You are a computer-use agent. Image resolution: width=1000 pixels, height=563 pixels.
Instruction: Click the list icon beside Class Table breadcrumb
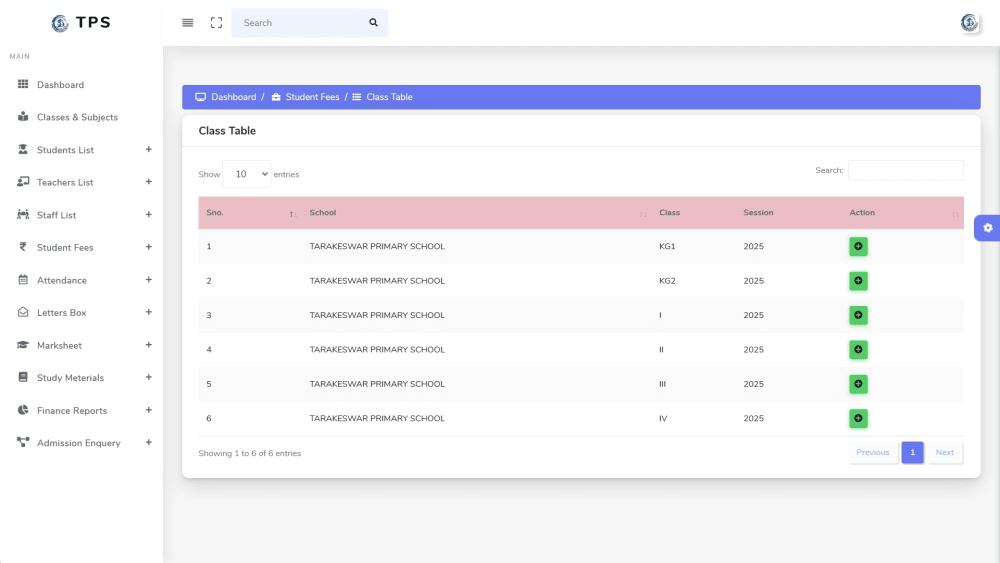pyautogui.click(x=357, y=97)
